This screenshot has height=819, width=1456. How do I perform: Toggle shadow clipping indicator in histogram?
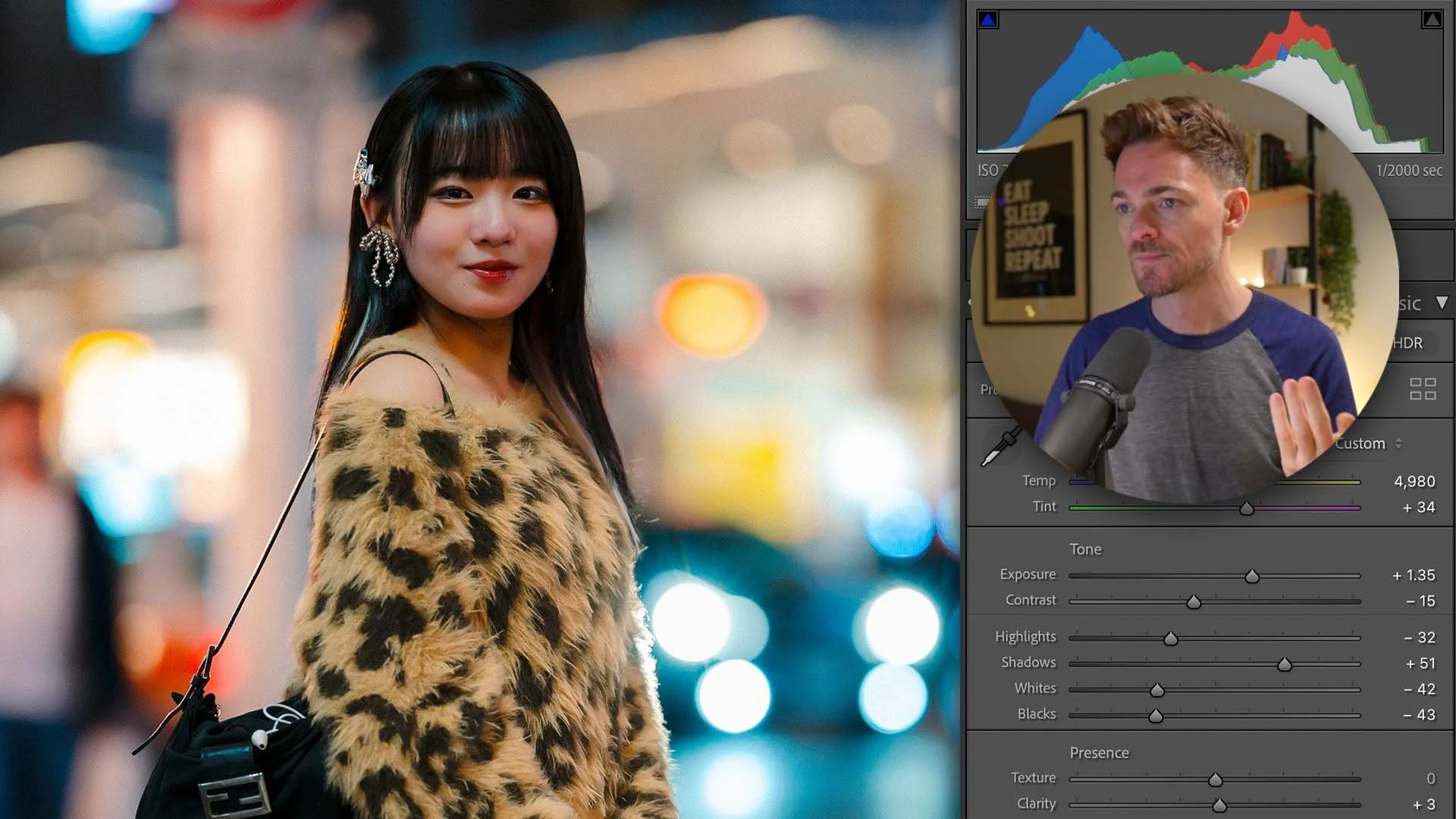987,20
